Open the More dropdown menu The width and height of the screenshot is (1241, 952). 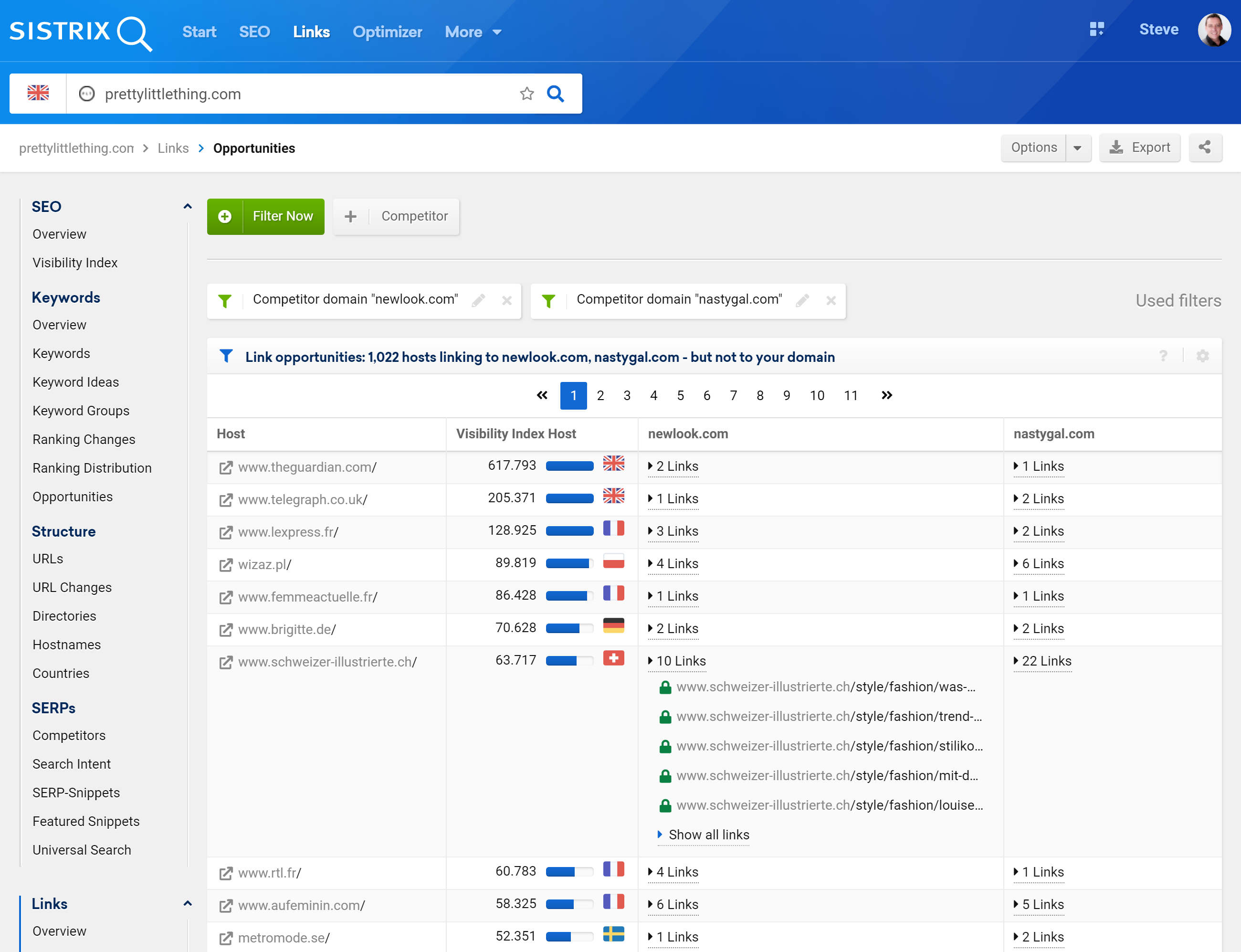coord(473,32)
